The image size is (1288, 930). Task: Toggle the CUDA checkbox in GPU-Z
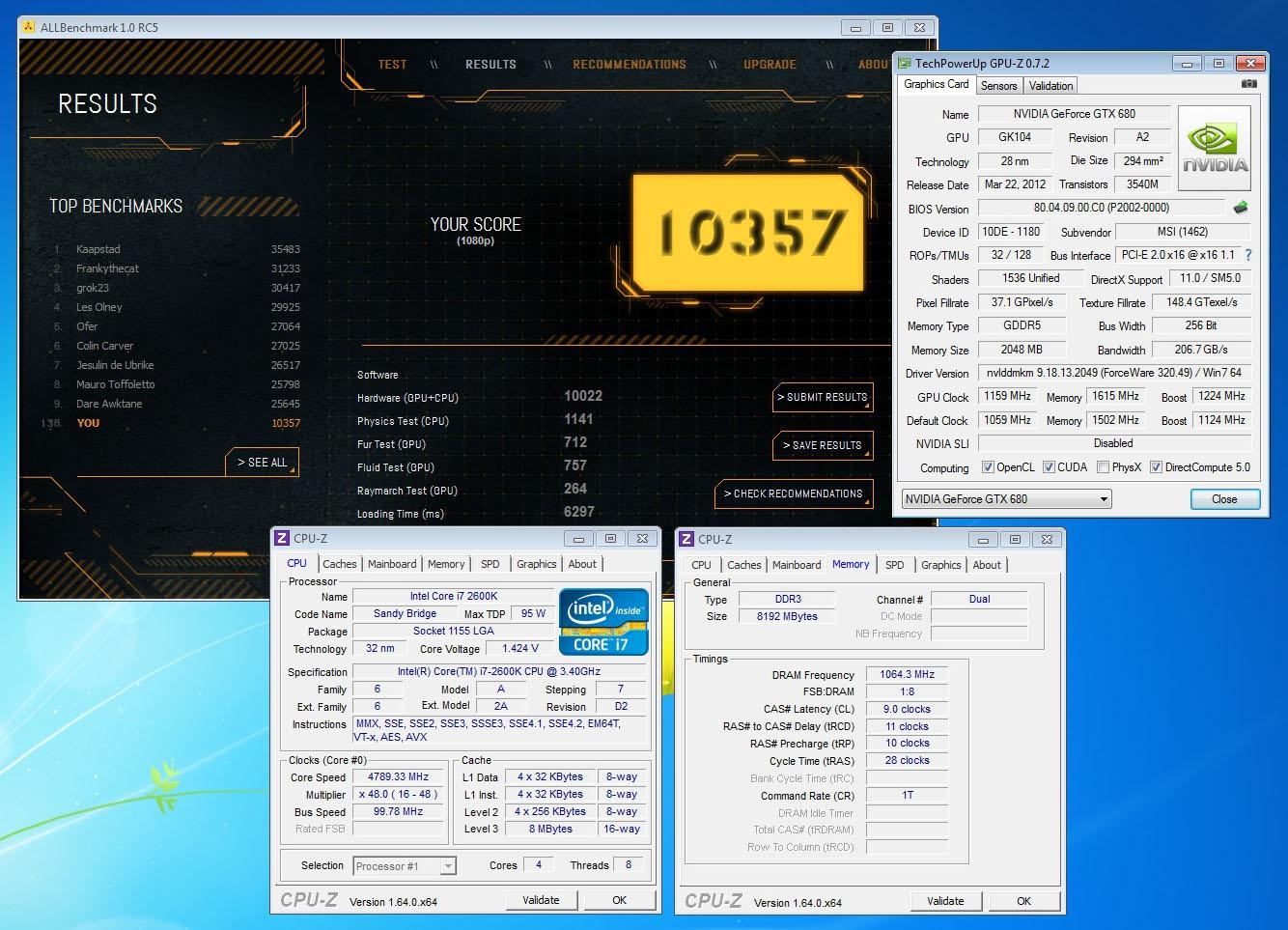pos(1049,467)
